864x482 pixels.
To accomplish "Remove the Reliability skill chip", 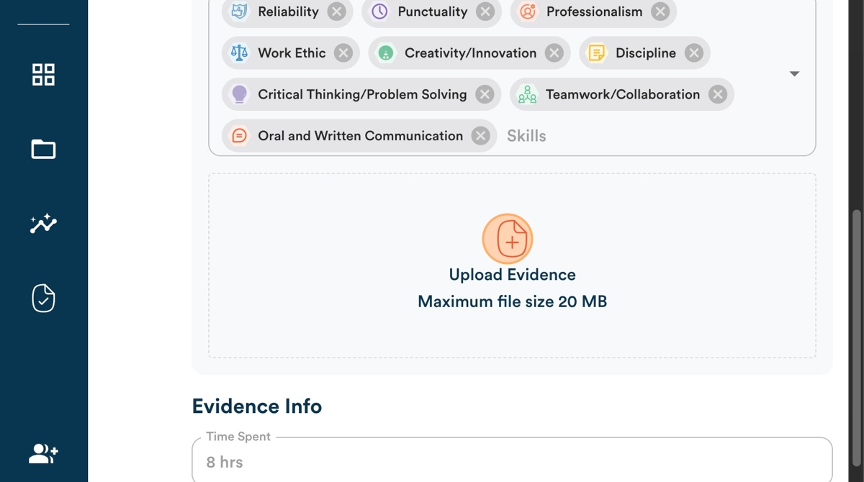I will (x=337, y=12).
